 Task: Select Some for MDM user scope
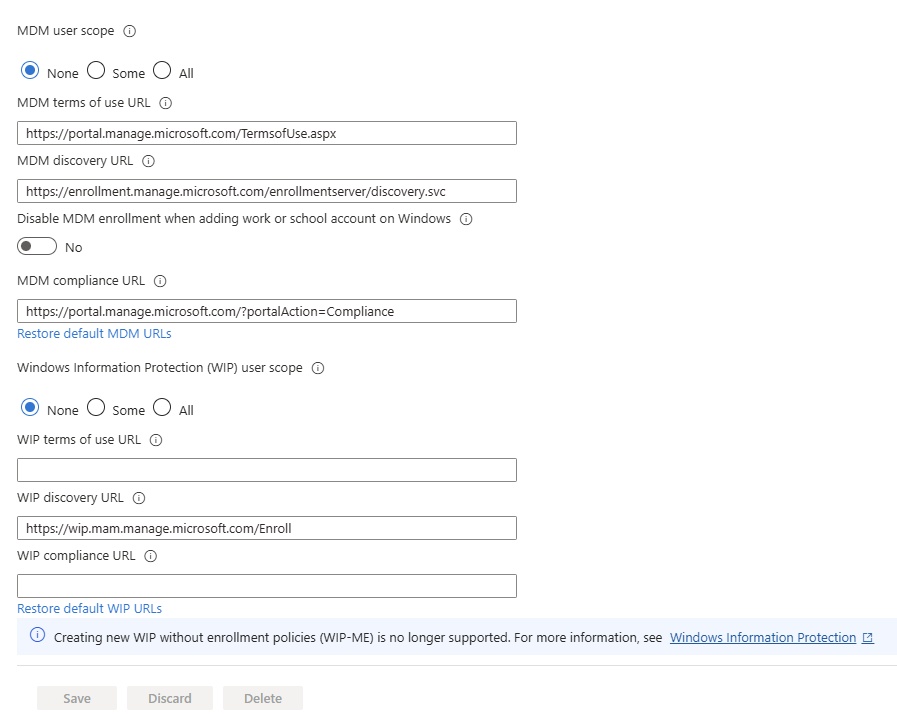coord(96,71)
